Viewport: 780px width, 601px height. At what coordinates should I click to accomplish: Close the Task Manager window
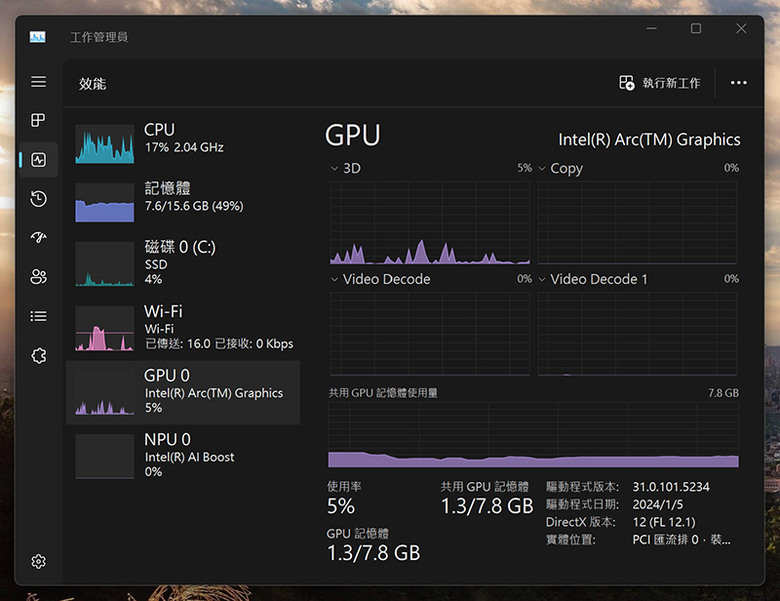[741, 29]
